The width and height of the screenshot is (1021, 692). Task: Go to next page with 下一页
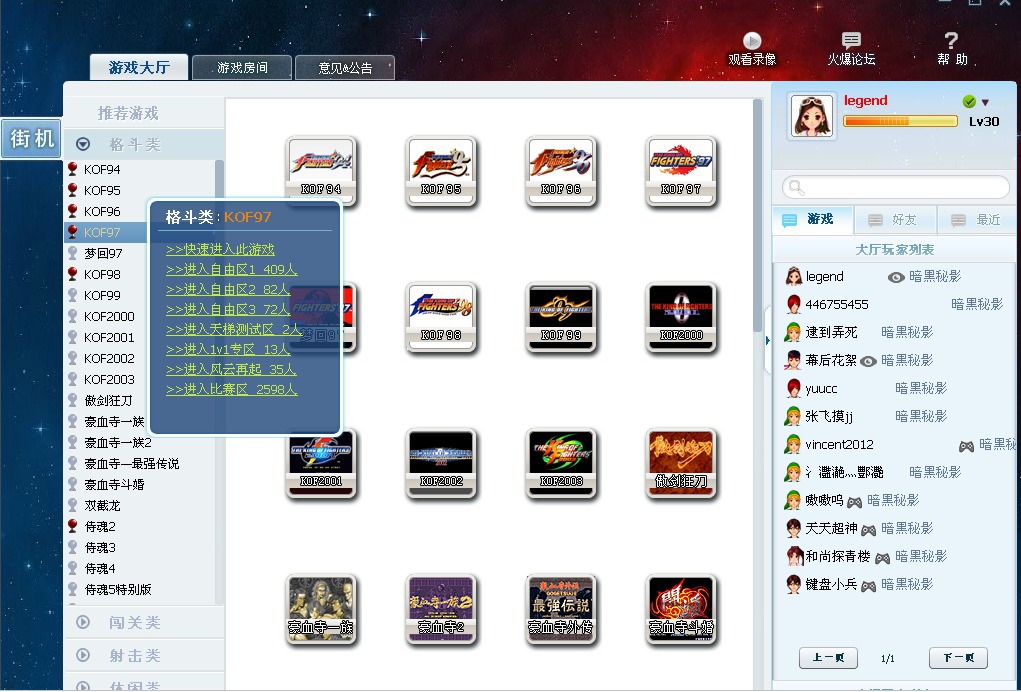coord(958,657)
